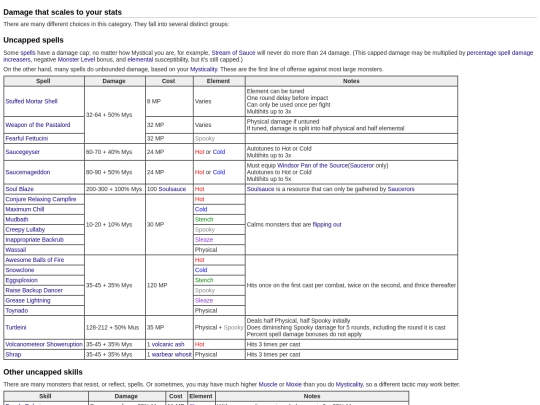Screen dimensions: 540x405
Task: Follow the 'flipping out' link
Action: click(x=327, y=225)
